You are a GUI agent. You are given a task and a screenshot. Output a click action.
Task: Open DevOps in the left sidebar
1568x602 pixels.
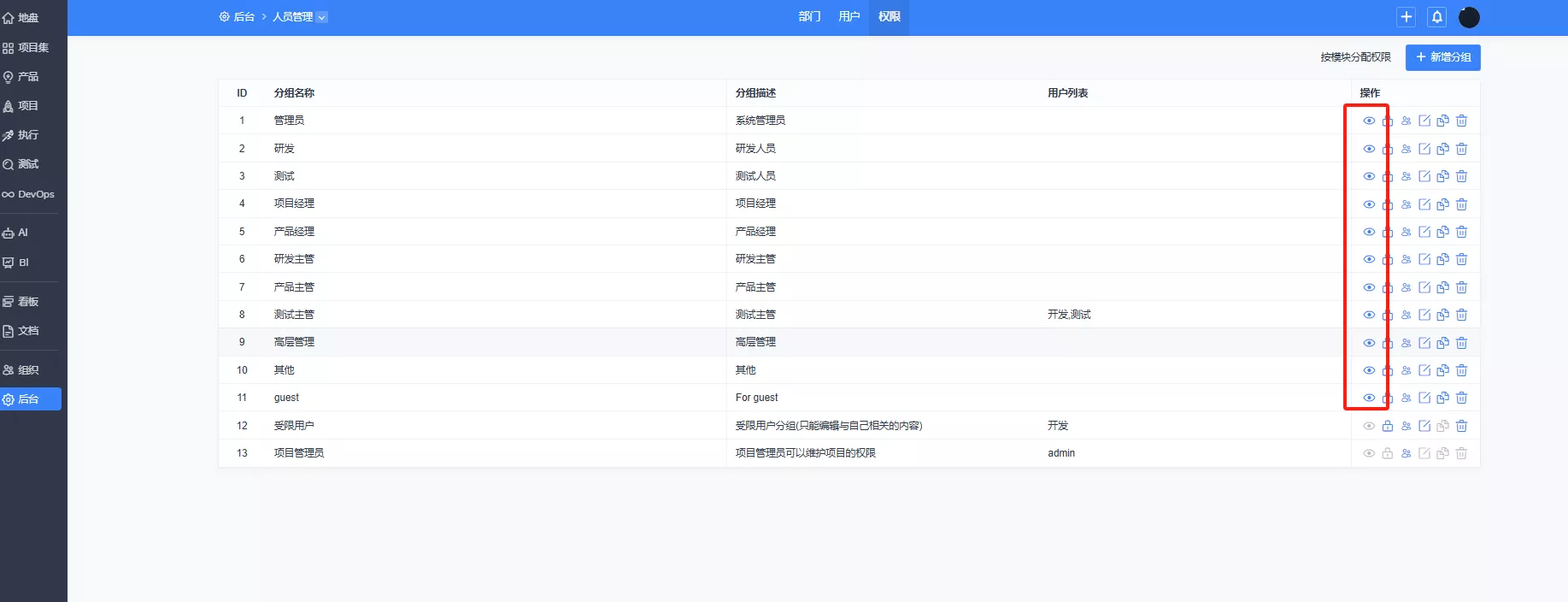pos(29,194)
